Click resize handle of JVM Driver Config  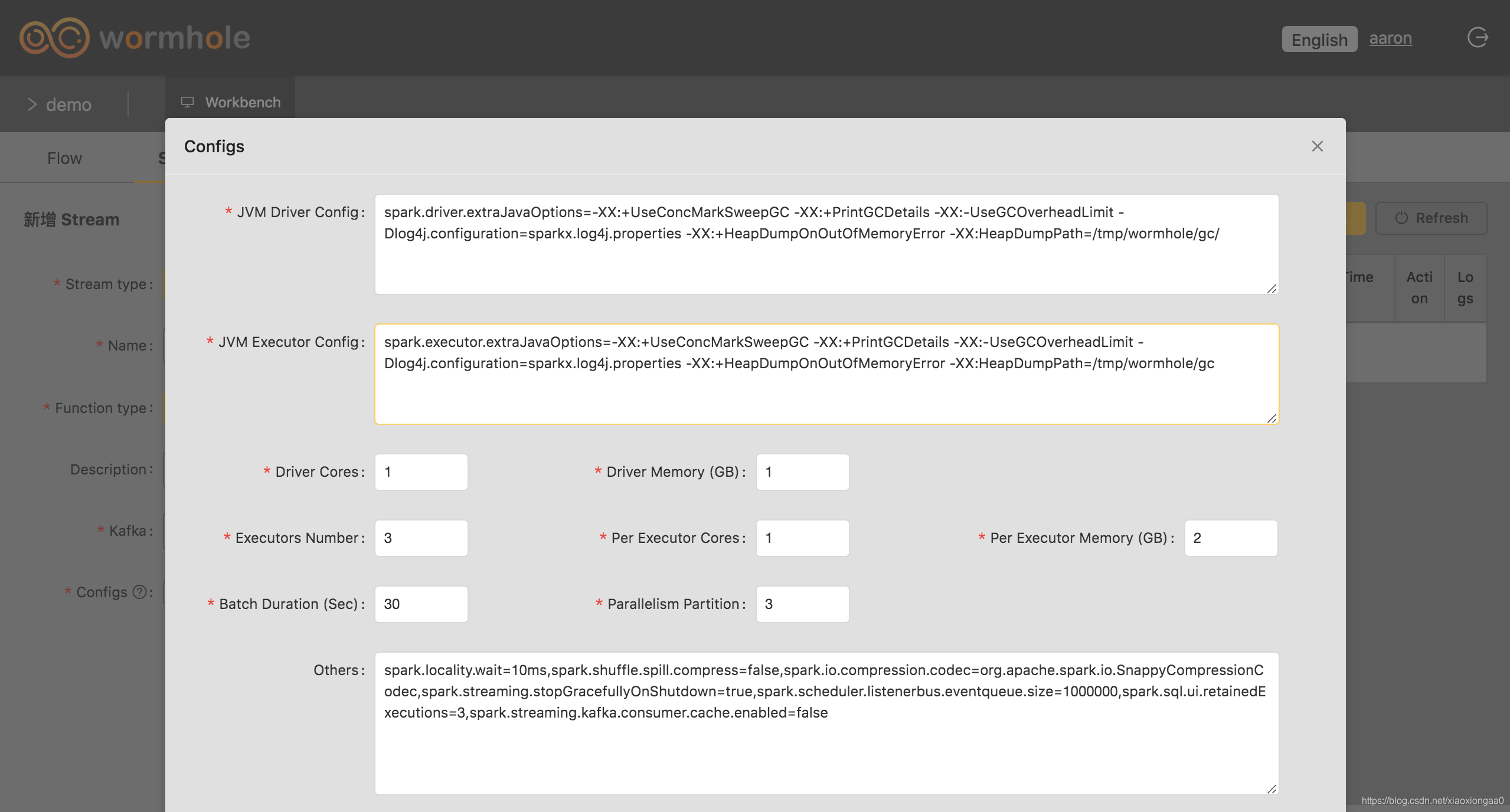click(x=1272, y=289)
